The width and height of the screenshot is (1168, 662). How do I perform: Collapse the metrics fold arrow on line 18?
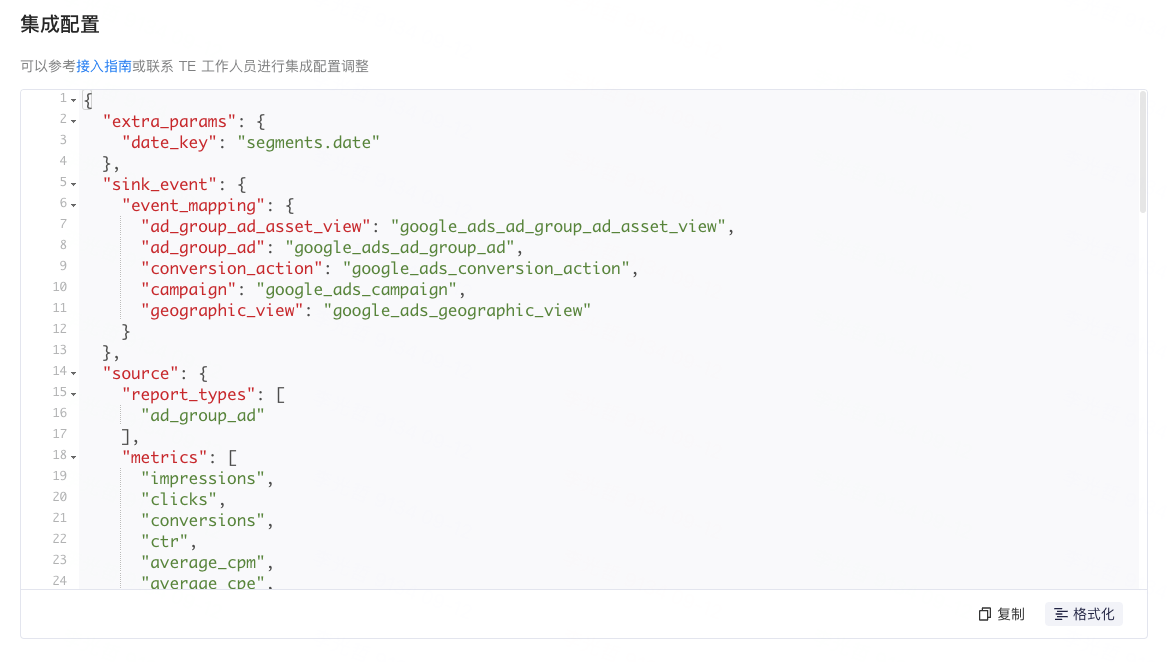(x=74, y=457)
